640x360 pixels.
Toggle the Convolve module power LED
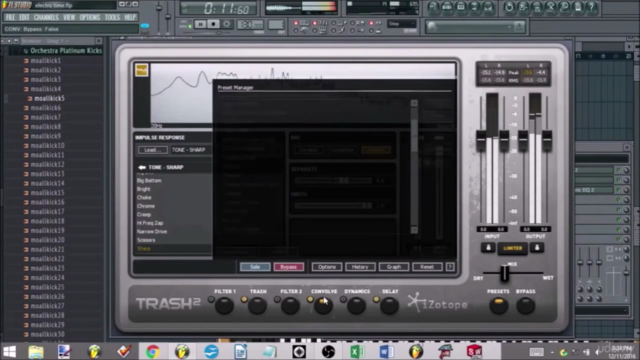(310, 300)
